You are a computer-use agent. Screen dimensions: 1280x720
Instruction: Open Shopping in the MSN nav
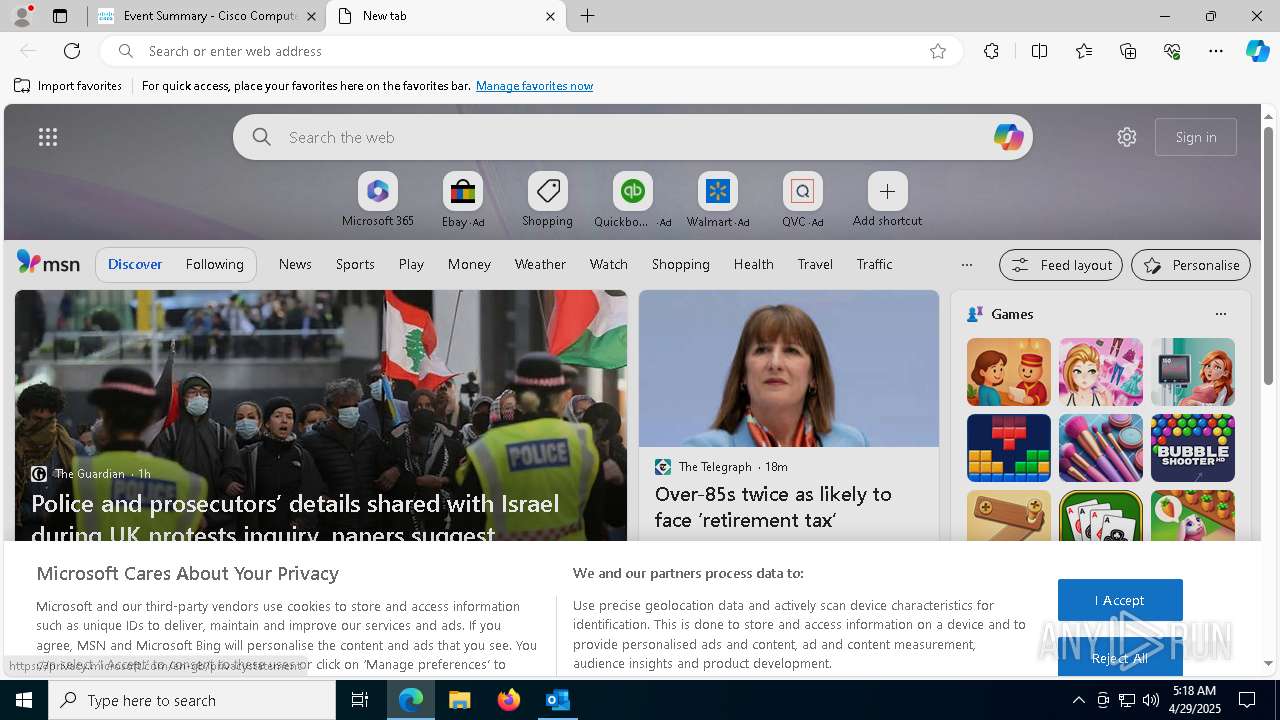[680, 264]
